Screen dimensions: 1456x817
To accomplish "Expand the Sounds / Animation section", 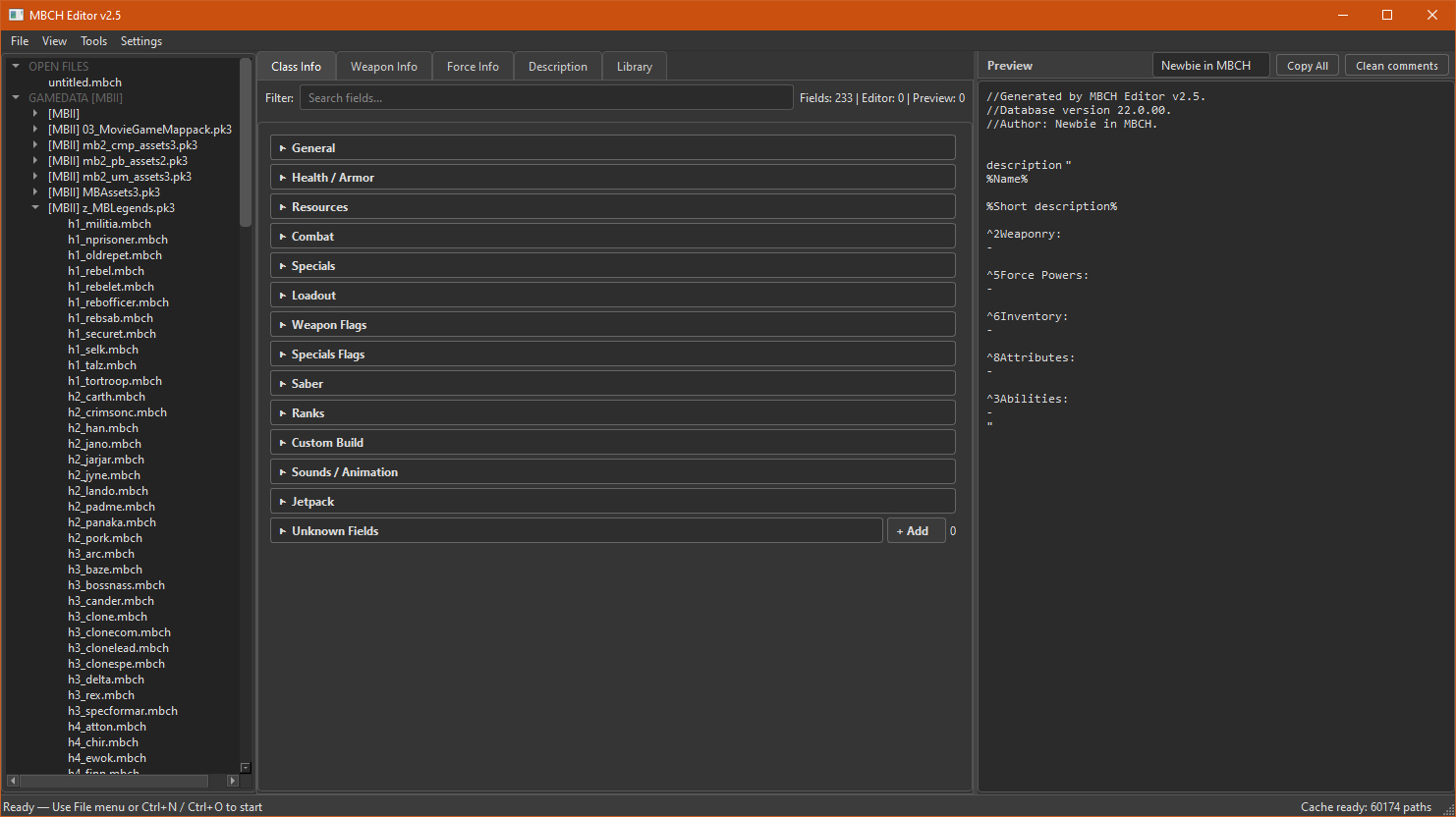I will point(612,471).
